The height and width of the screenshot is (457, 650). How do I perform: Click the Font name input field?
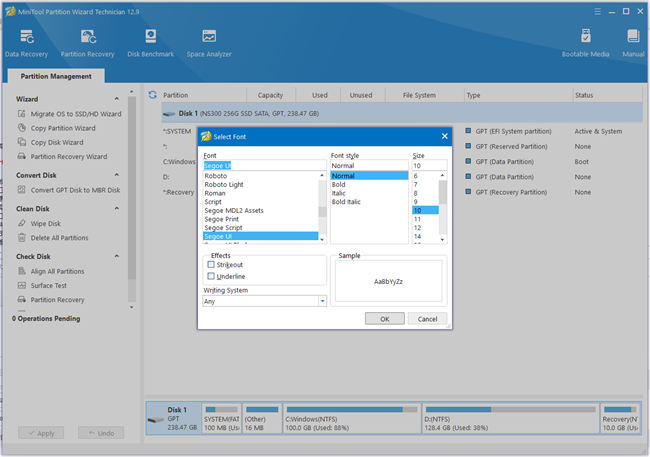tap(264, 165)
